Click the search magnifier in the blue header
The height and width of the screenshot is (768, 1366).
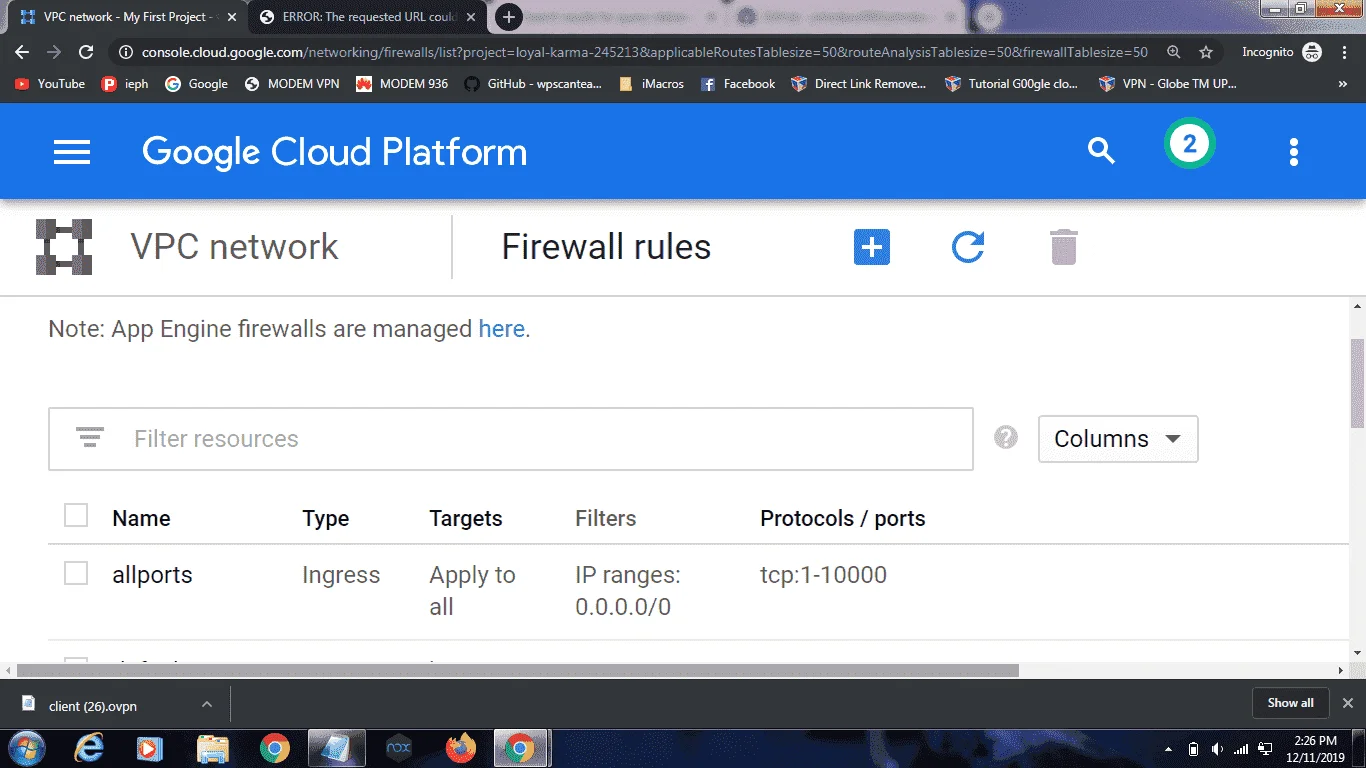pos(1101,151)
